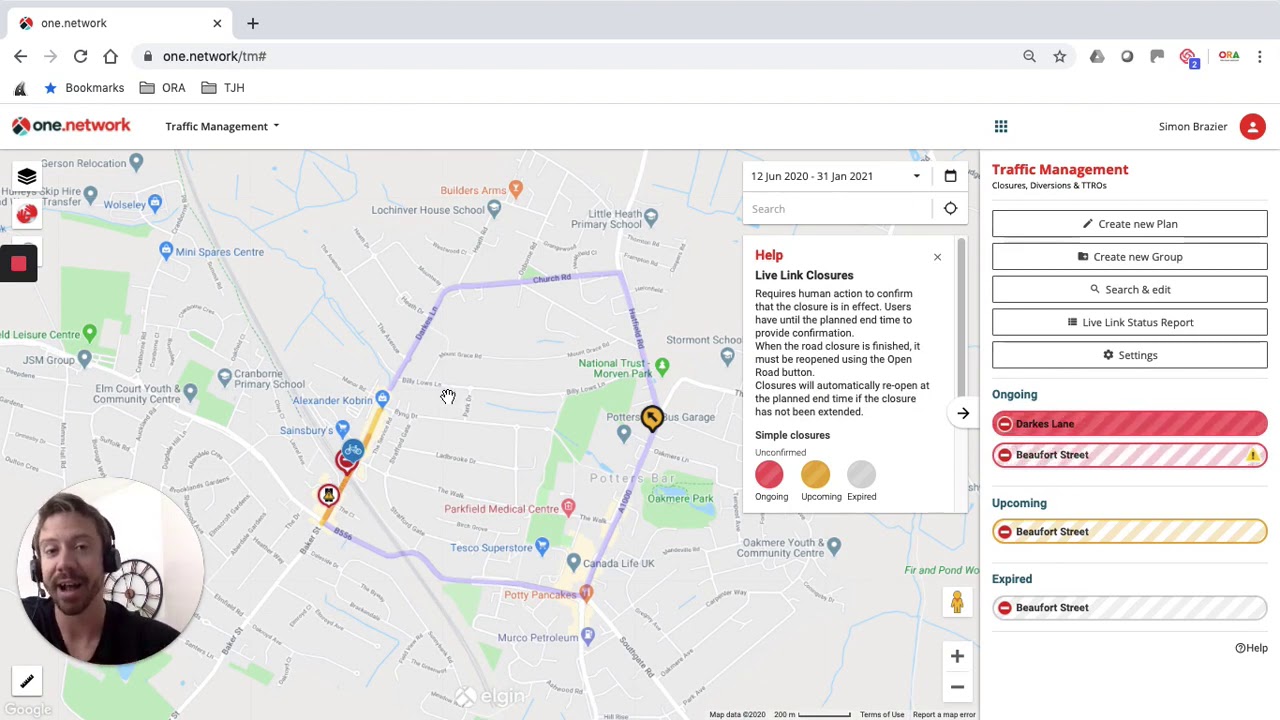Open the Bookmarks bar item

(84, 88)
